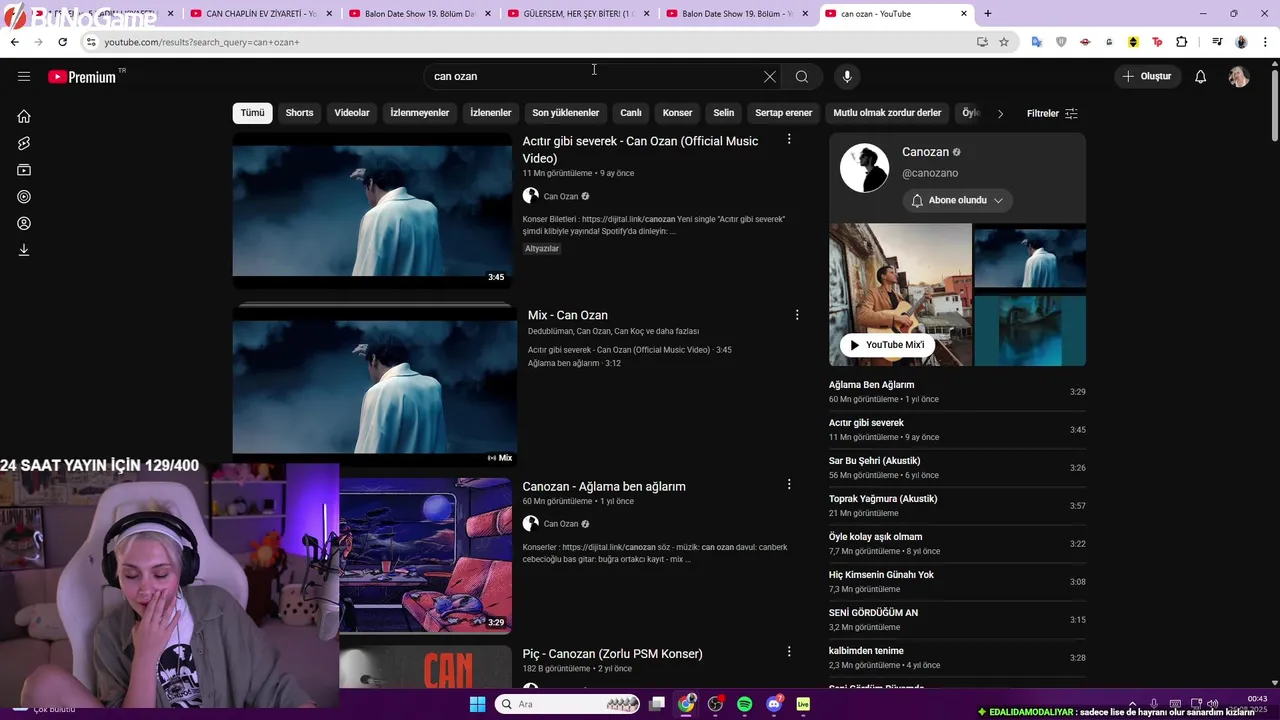The image size is (1280, 720).
Task: Play the YouTube Mix'i button
Action: (886, 345)
